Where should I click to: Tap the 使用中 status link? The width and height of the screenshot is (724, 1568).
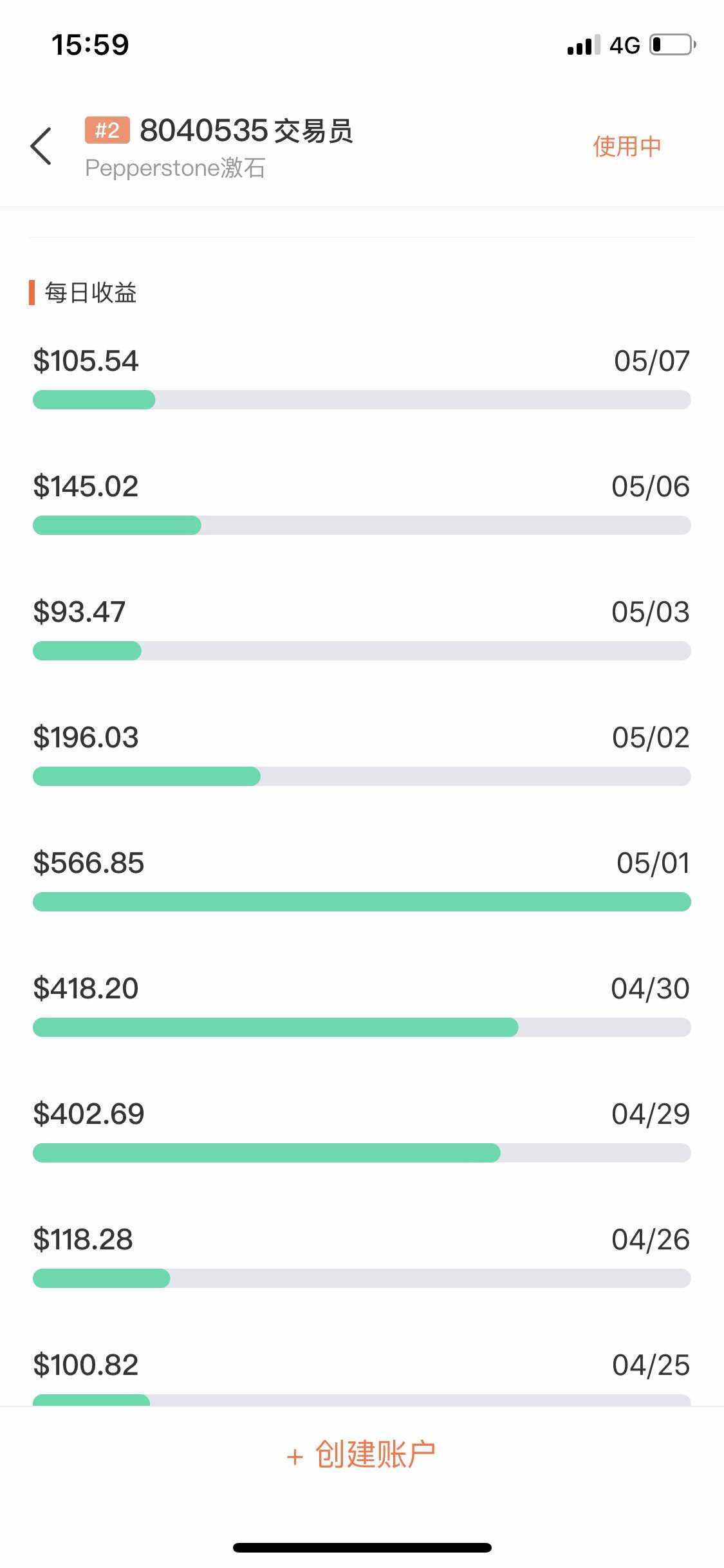627,147
